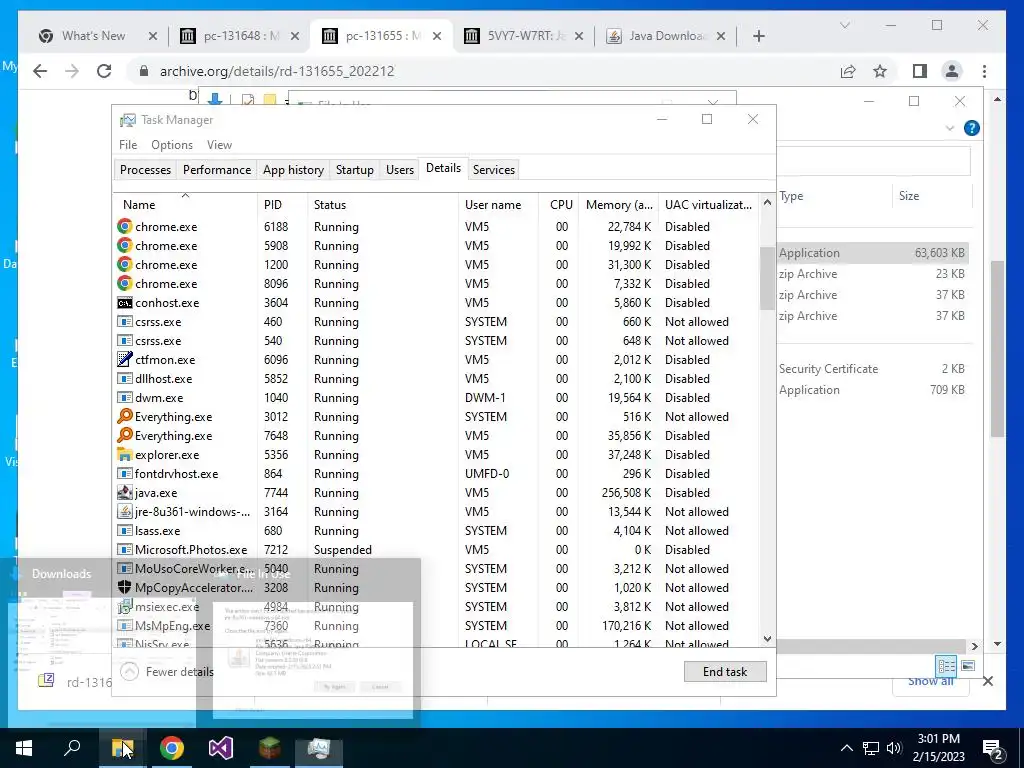The width and height of the screenshot is (1024, 768).
Task: Select csrss.exe with PID 540
Action: (x=436, y=341)
